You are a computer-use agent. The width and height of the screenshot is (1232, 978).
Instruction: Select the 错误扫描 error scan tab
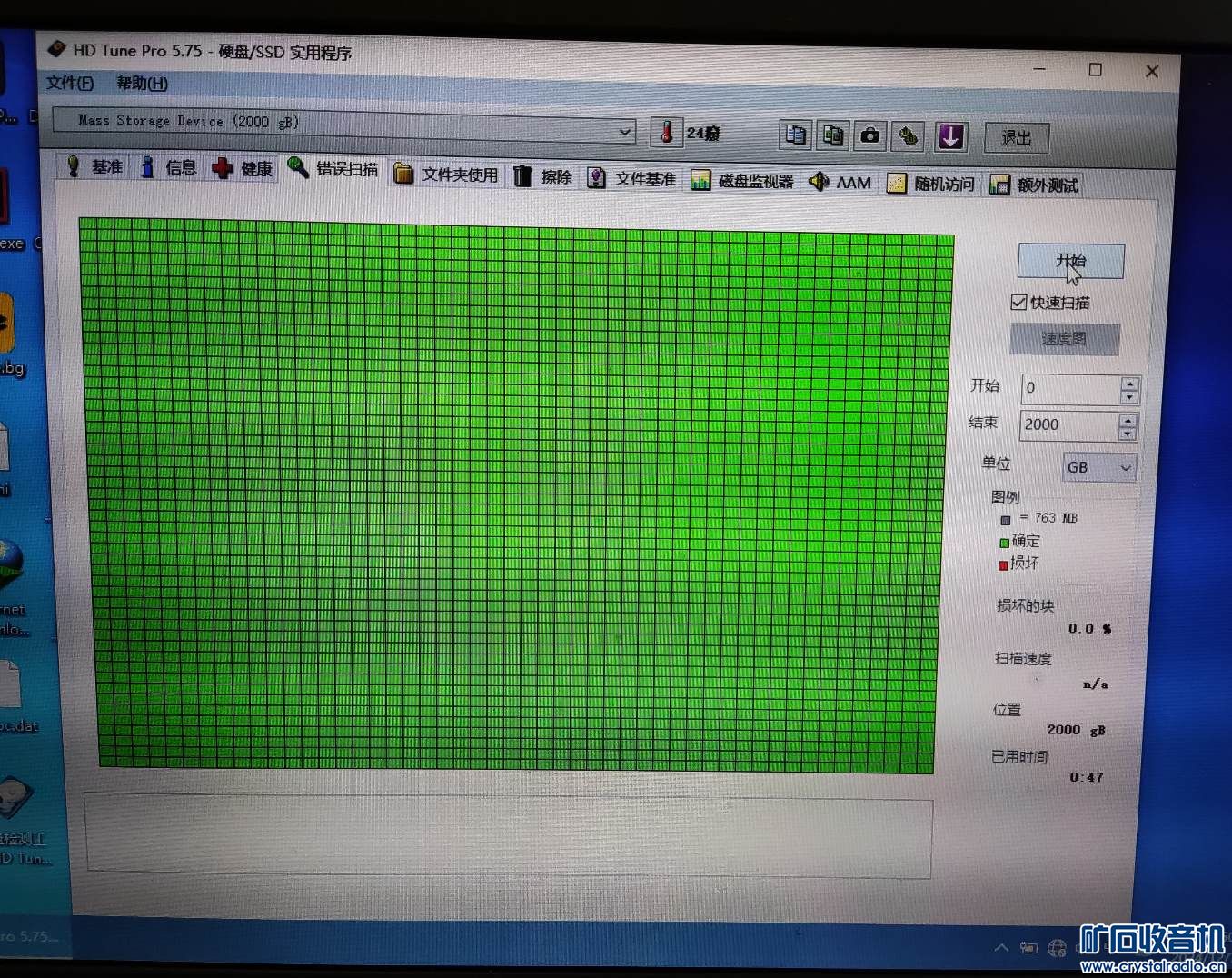click(x=333, y=168)
